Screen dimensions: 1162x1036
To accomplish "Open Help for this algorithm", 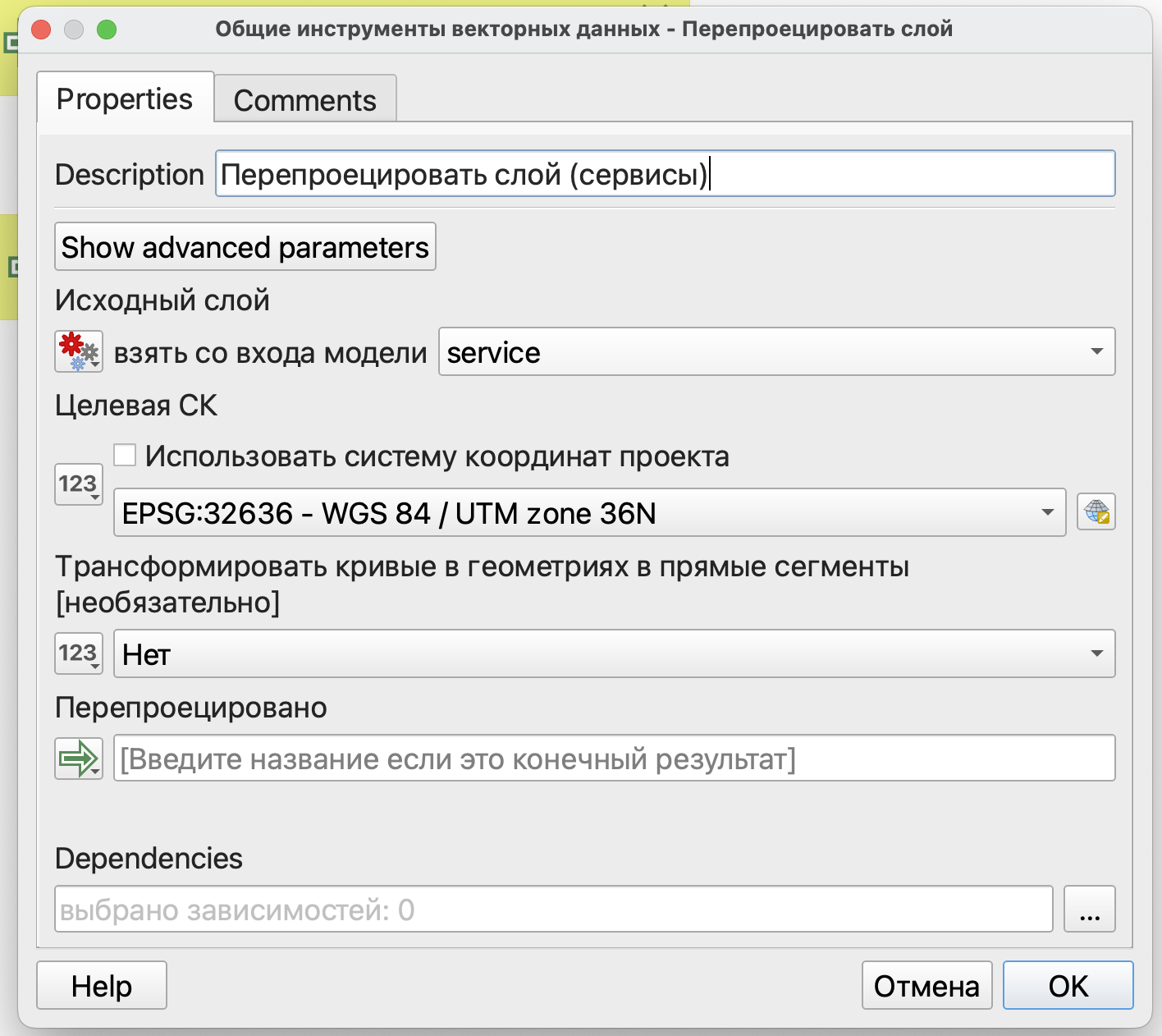I will click(x=102, y=985).
